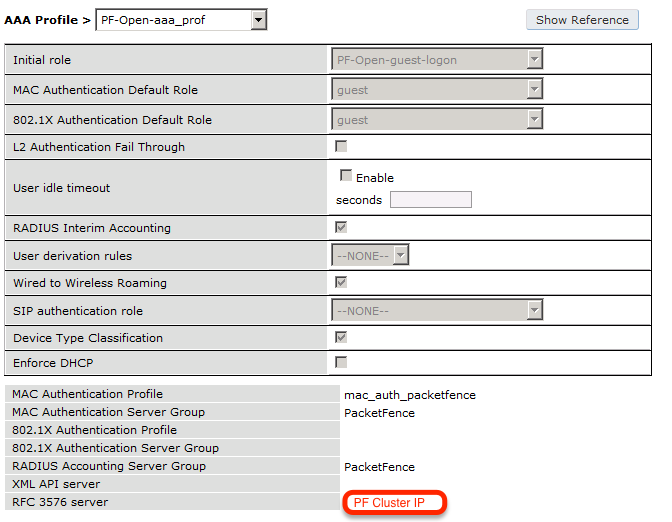Click the Show Reference button
672x522 pixels.
[x=582, y=20]
